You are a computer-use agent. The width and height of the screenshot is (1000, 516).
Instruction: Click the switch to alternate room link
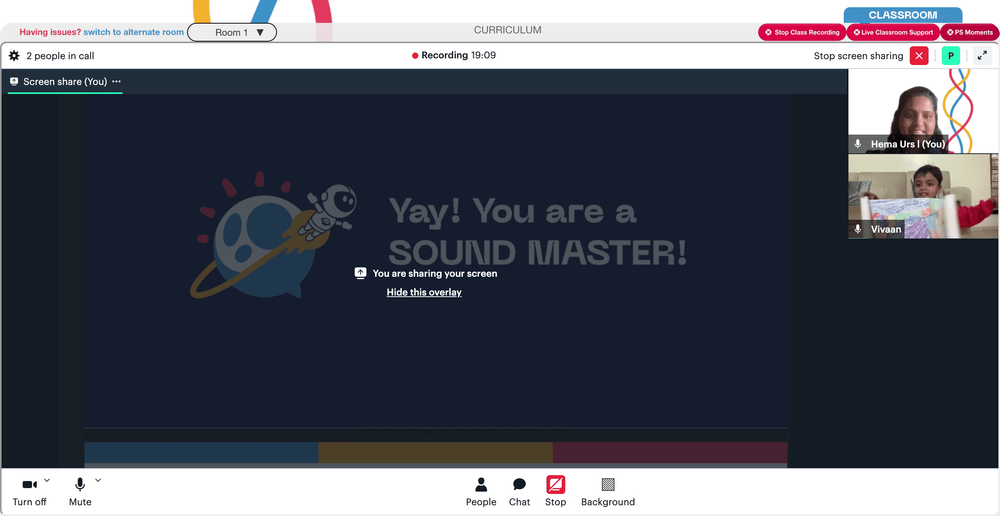pos(134,32)
